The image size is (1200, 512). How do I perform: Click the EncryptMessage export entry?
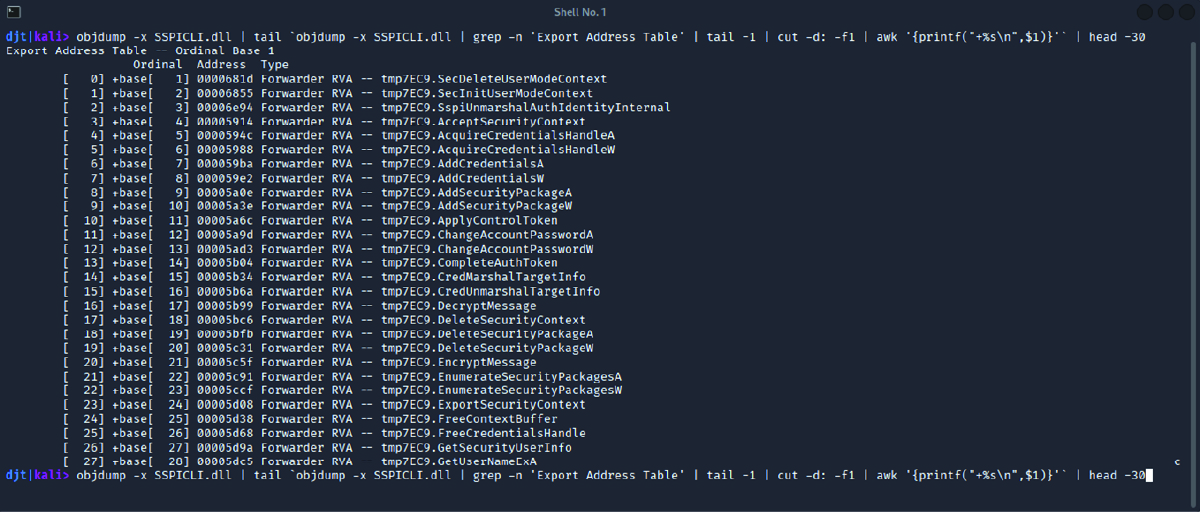tap(299, 362)
